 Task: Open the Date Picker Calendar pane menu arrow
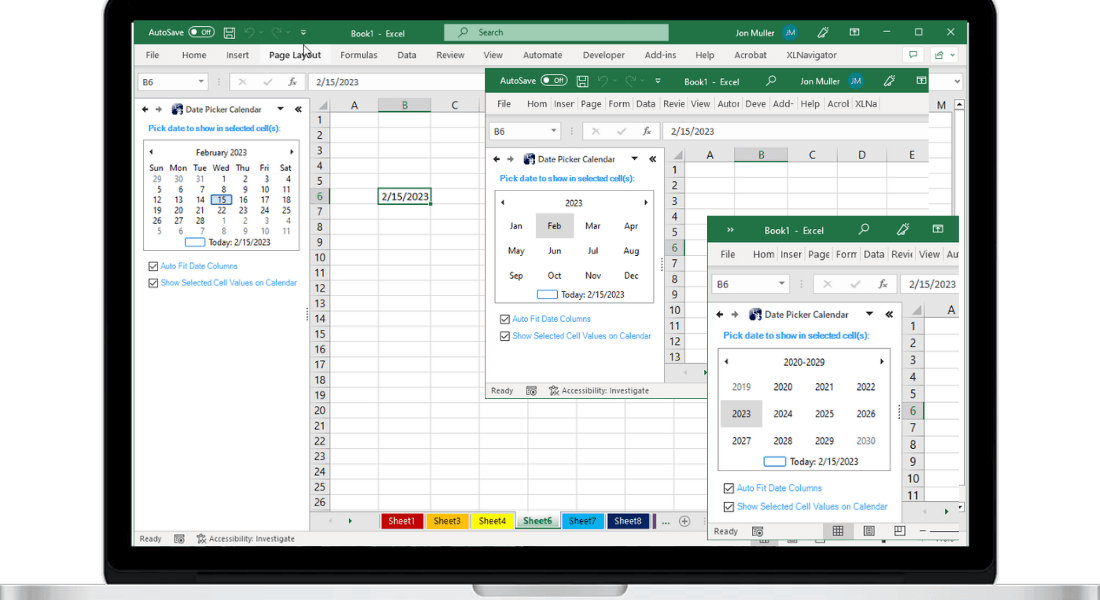[280, 109]
